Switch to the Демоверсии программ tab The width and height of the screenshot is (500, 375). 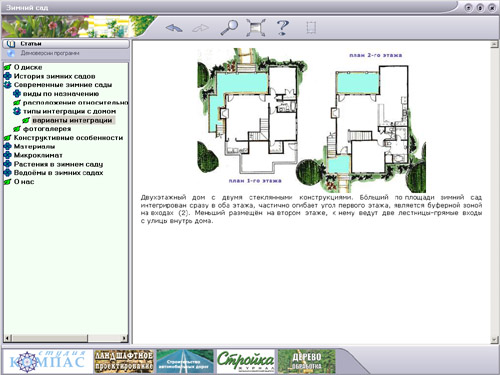coord(66,53)
